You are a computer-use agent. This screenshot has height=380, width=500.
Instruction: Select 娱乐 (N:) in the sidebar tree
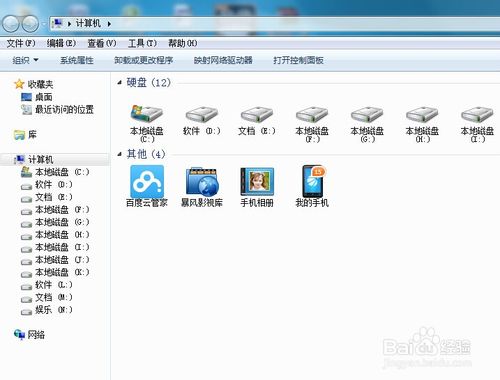(47, 310)
